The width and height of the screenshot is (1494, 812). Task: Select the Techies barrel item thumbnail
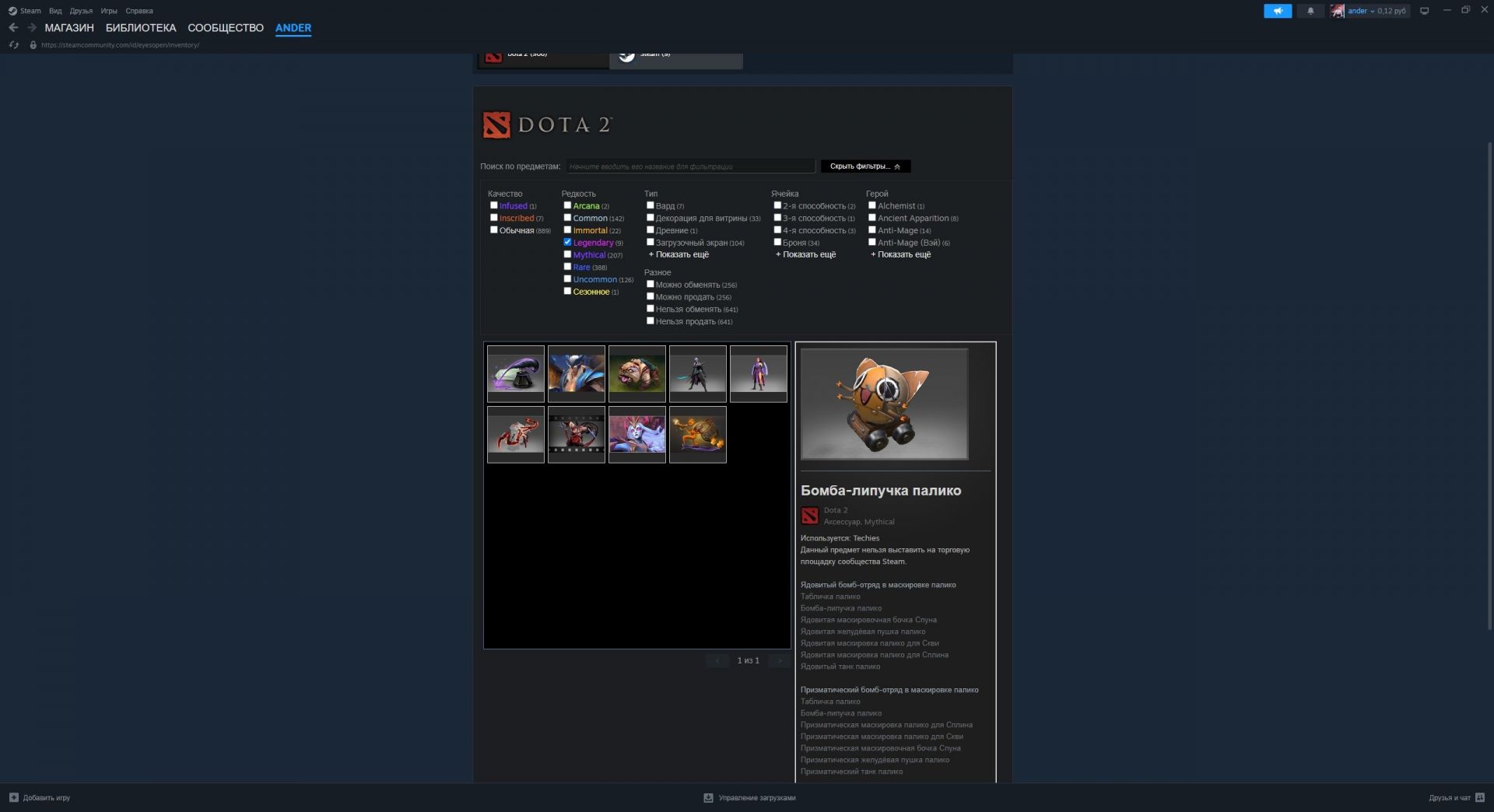pos(697,435)
